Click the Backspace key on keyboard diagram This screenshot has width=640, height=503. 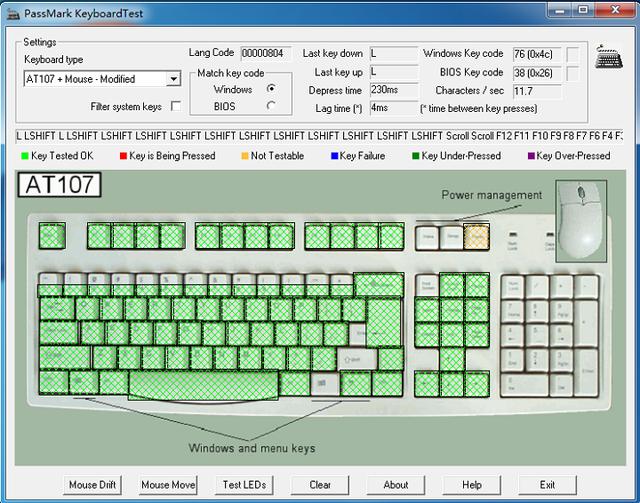(383, 285)
